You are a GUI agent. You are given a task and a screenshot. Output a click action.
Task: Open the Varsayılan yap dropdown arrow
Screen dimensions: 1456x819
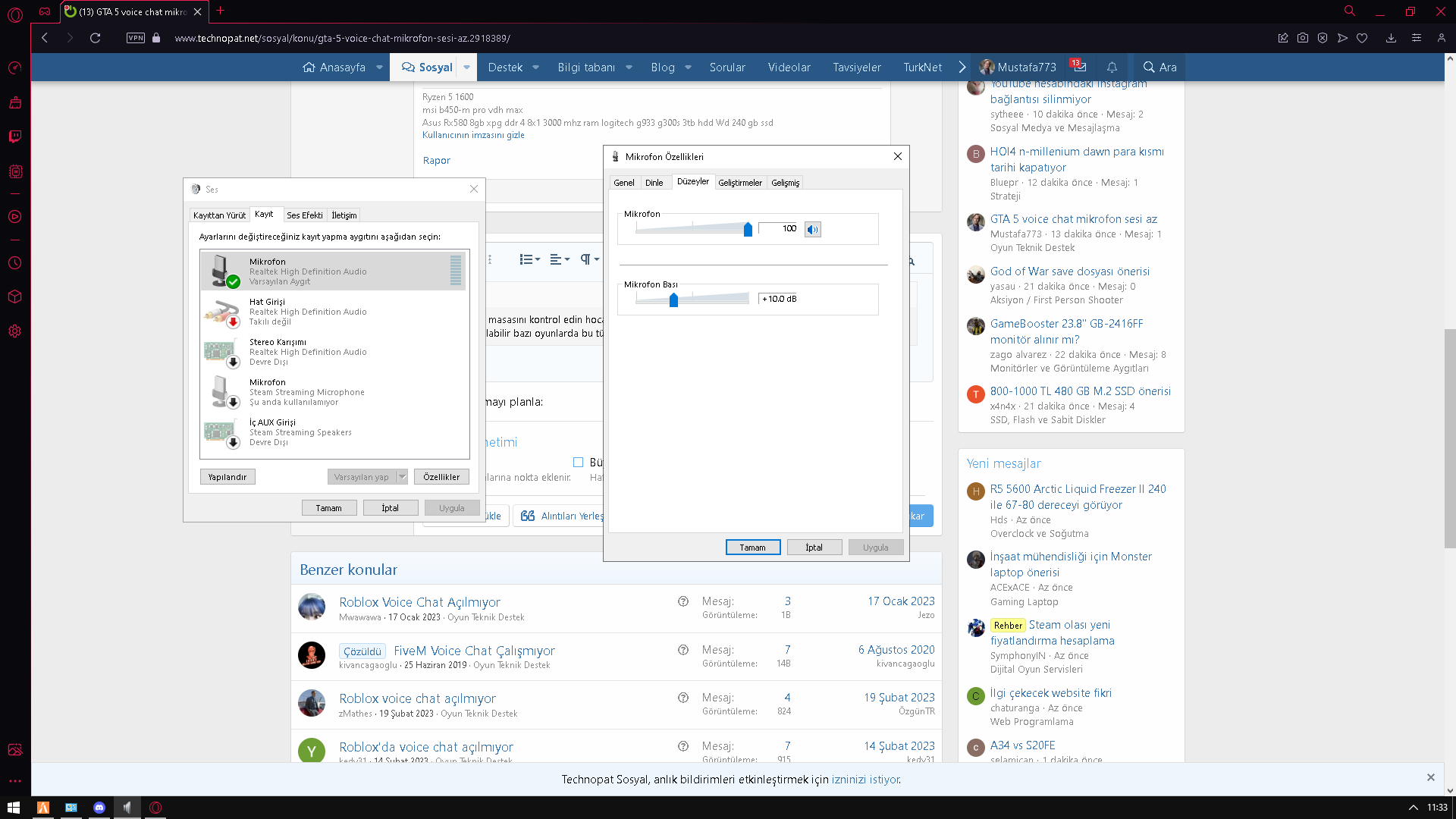(403, 477)
